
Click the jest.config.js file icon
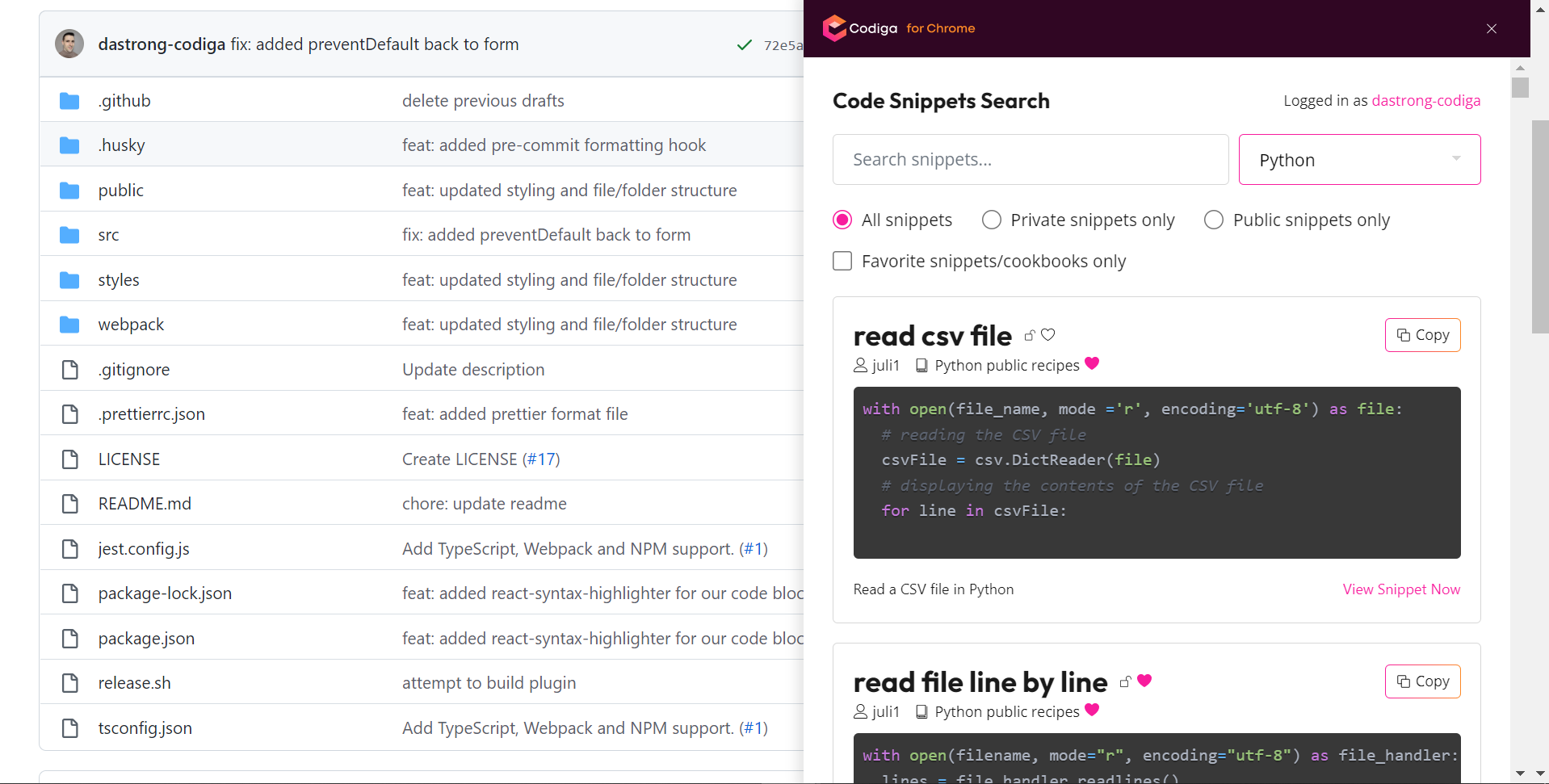(70, 549)
